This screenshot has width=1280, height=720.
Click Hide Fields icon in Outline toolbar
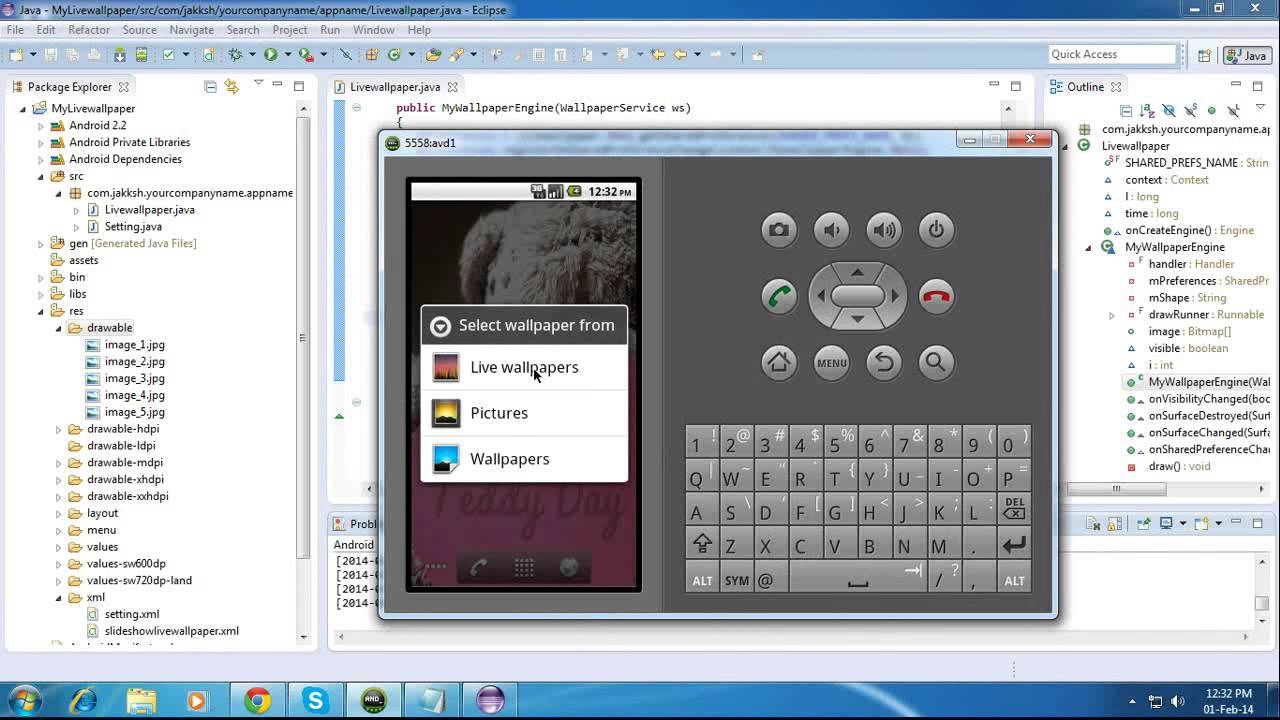tap(1170, 111)
